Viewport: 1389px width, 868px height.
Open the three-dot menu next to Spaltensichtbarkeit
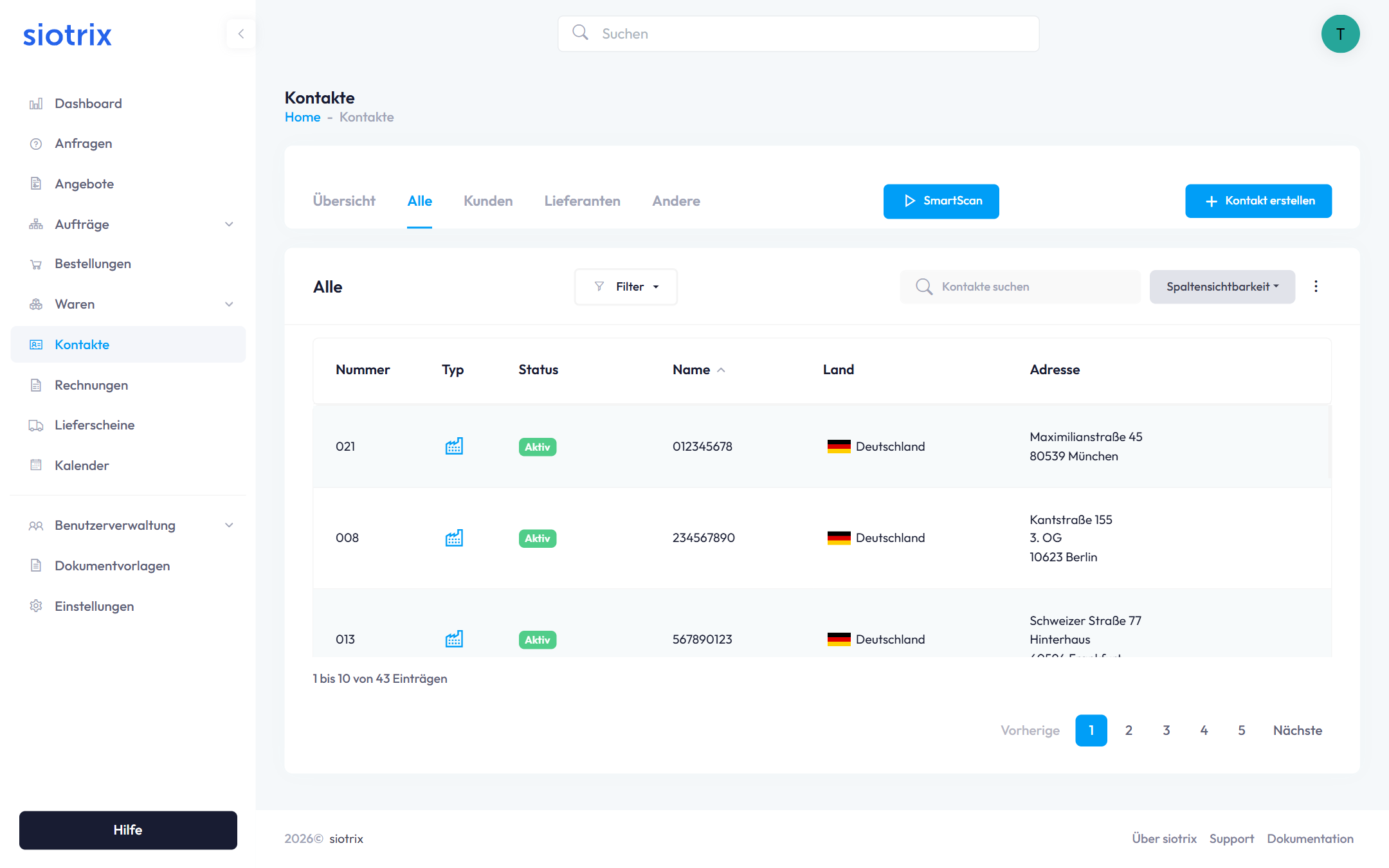(1316, 286)
